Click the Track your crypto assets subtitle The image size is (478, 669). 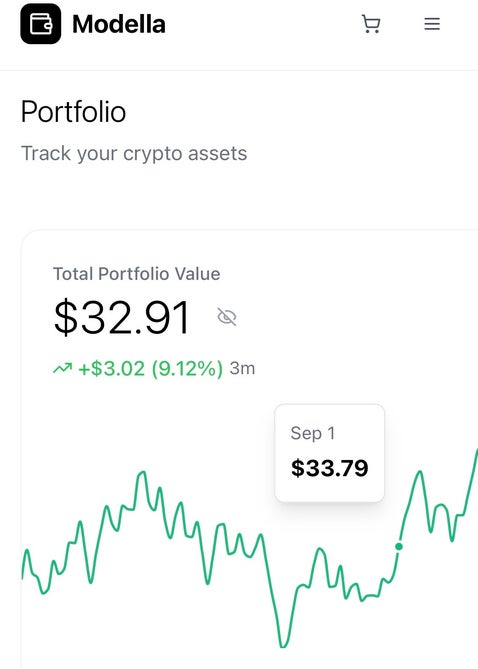pyautogui.click(x=134, y=154)
